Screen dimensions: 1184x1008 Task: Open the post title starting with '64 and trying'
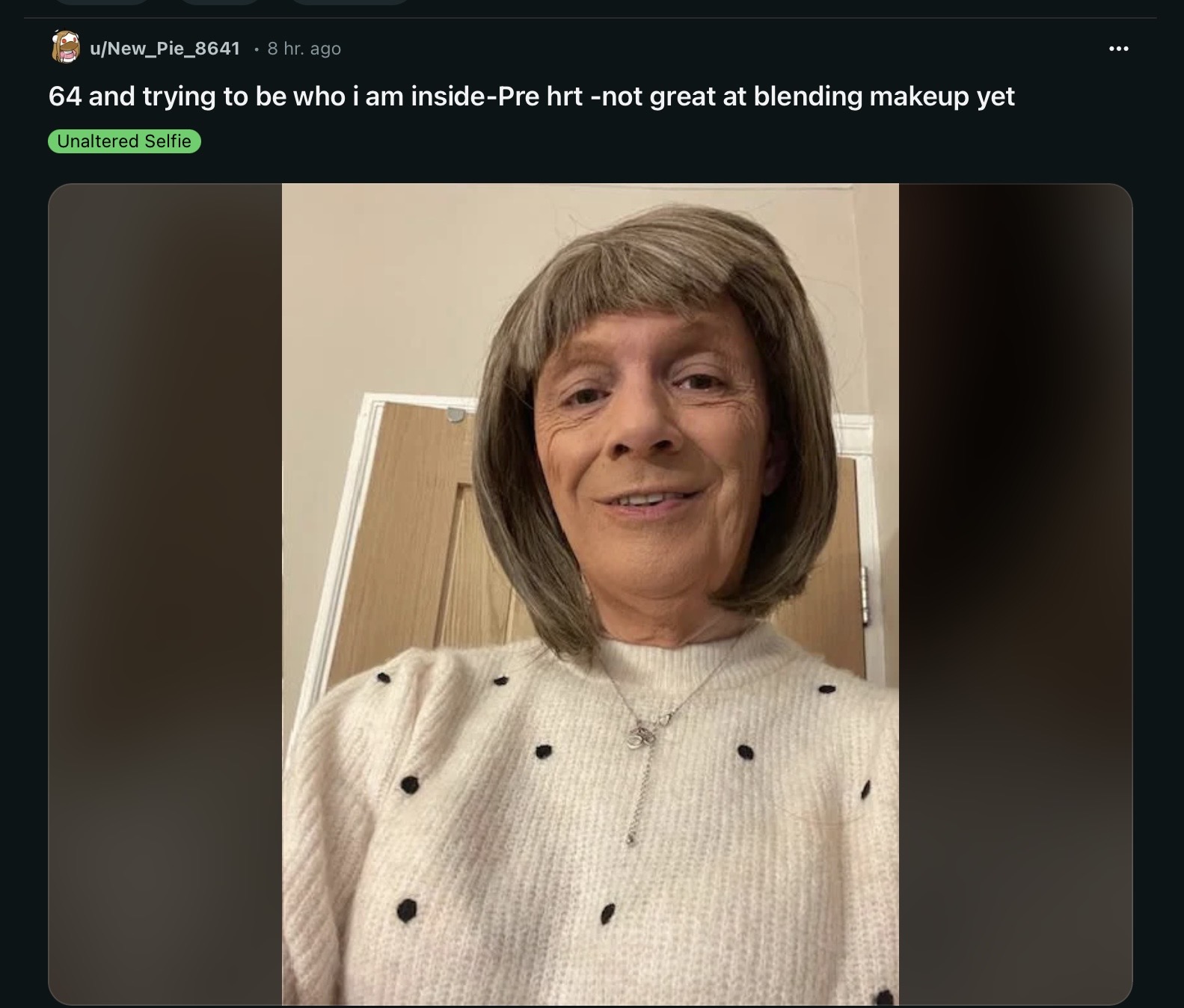pos(532,96)
